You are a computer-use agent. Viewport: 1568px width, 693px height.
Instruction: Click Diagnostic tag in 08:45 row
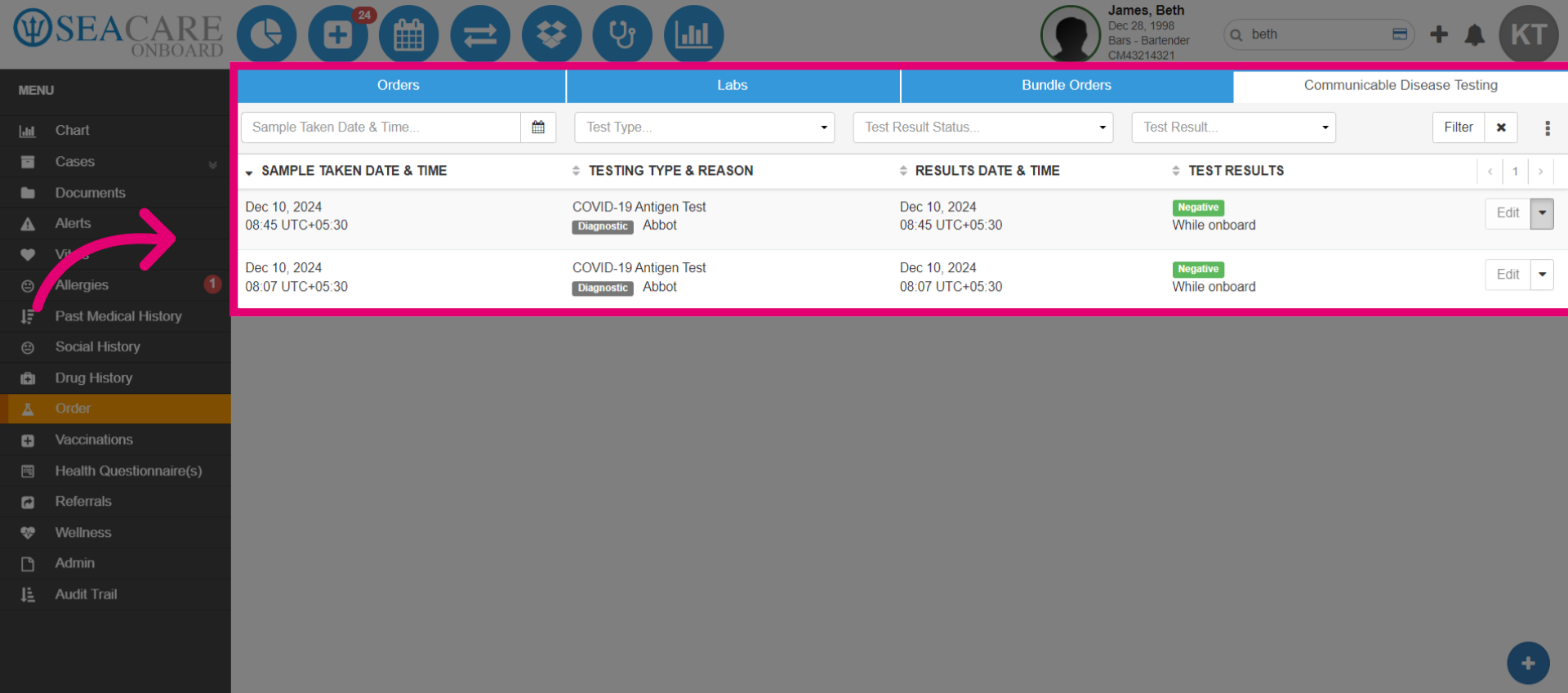(x=603, y=226)
